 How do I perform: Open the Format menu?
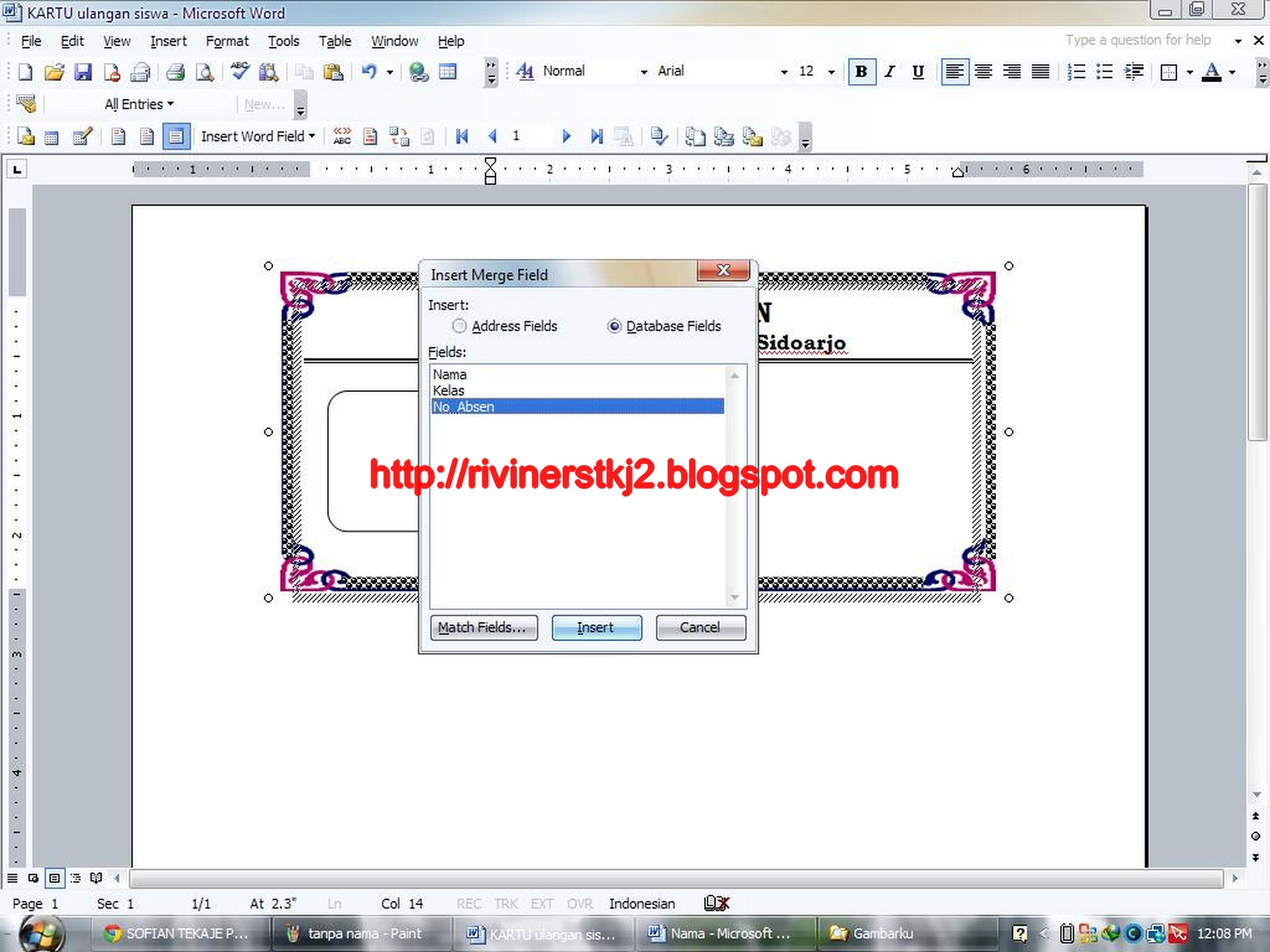coord(227,41)
